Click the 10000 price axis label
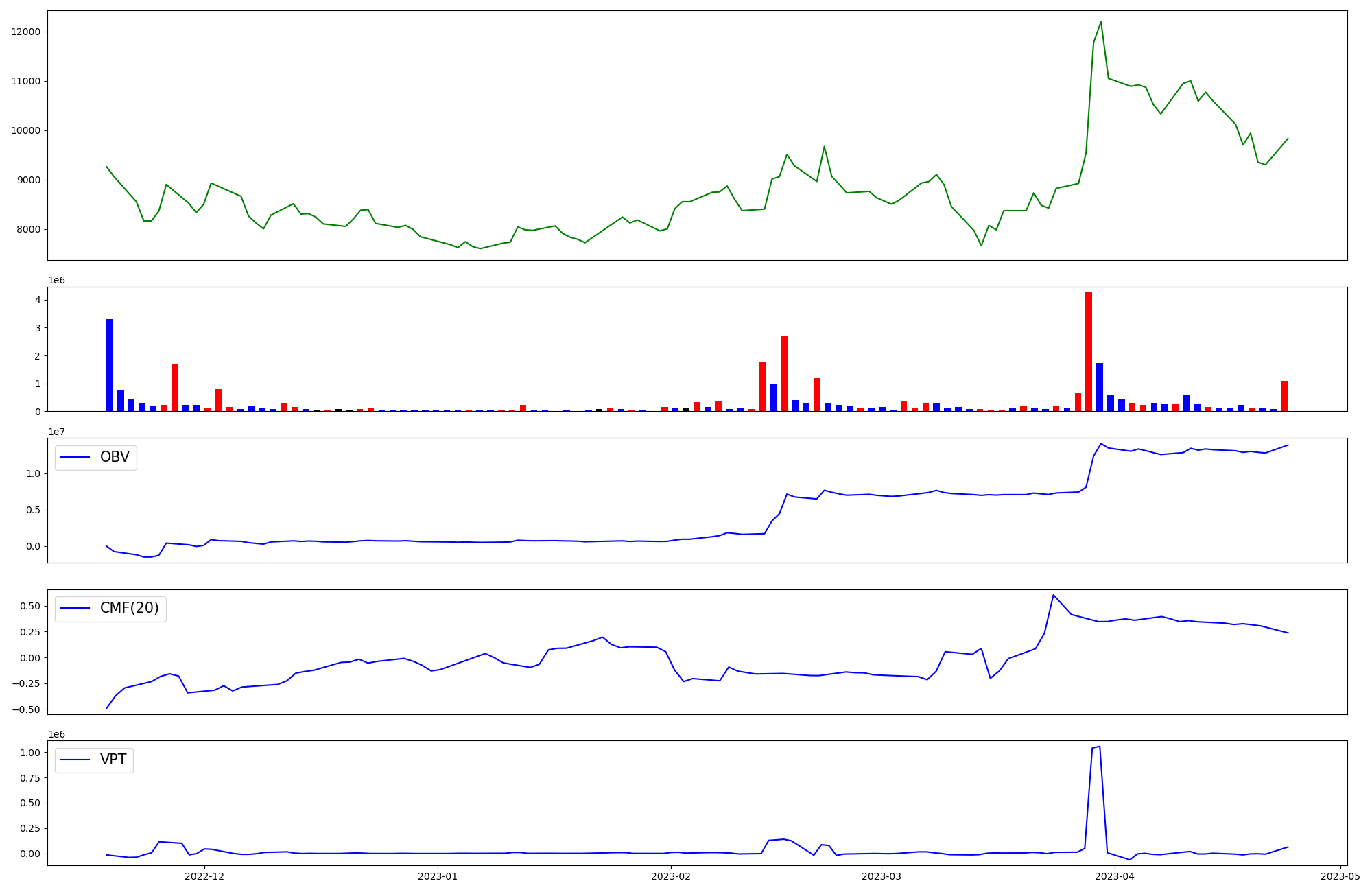This screenshot has height=892, width=1372. pos(26,131)
